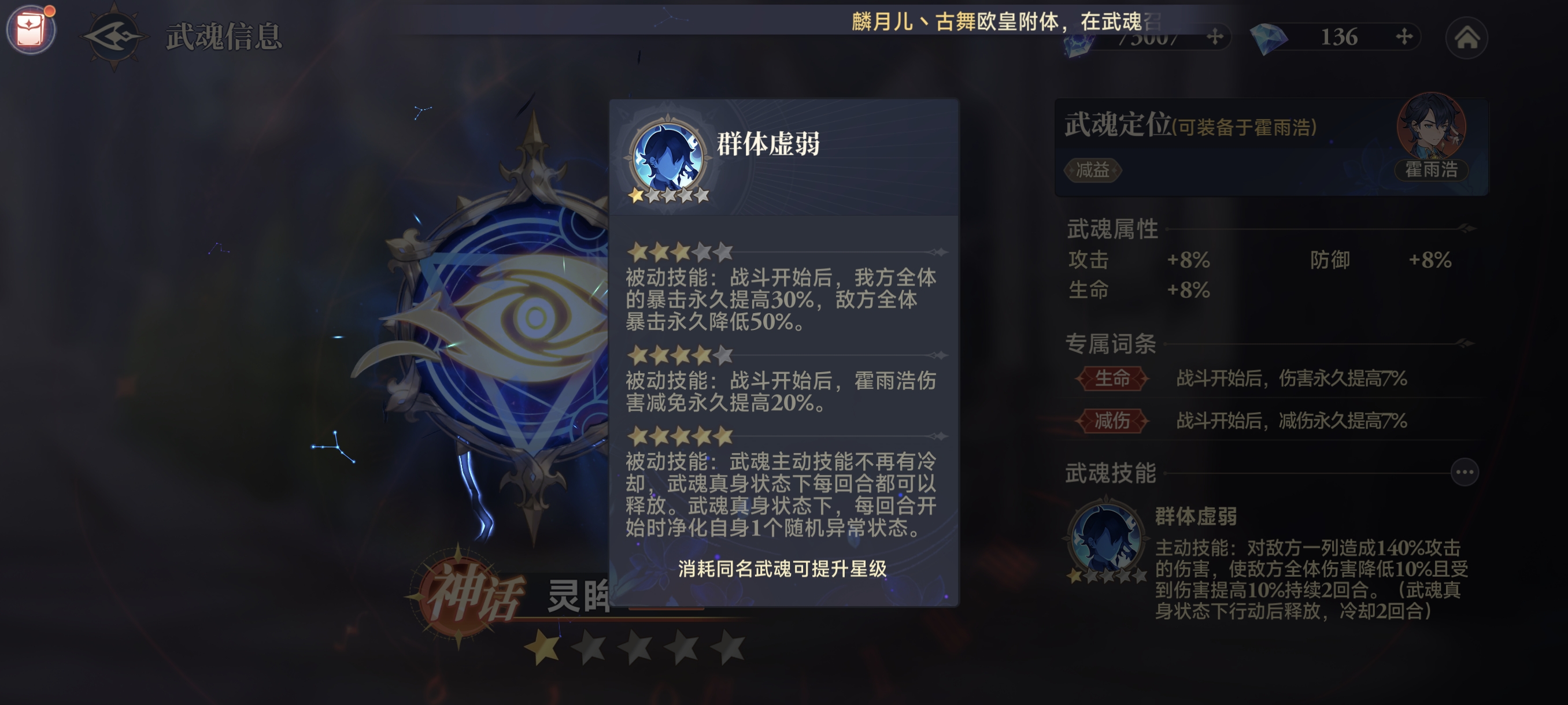
Task: Select the 减益 role tag
Action: click(x=1093, y=170)
